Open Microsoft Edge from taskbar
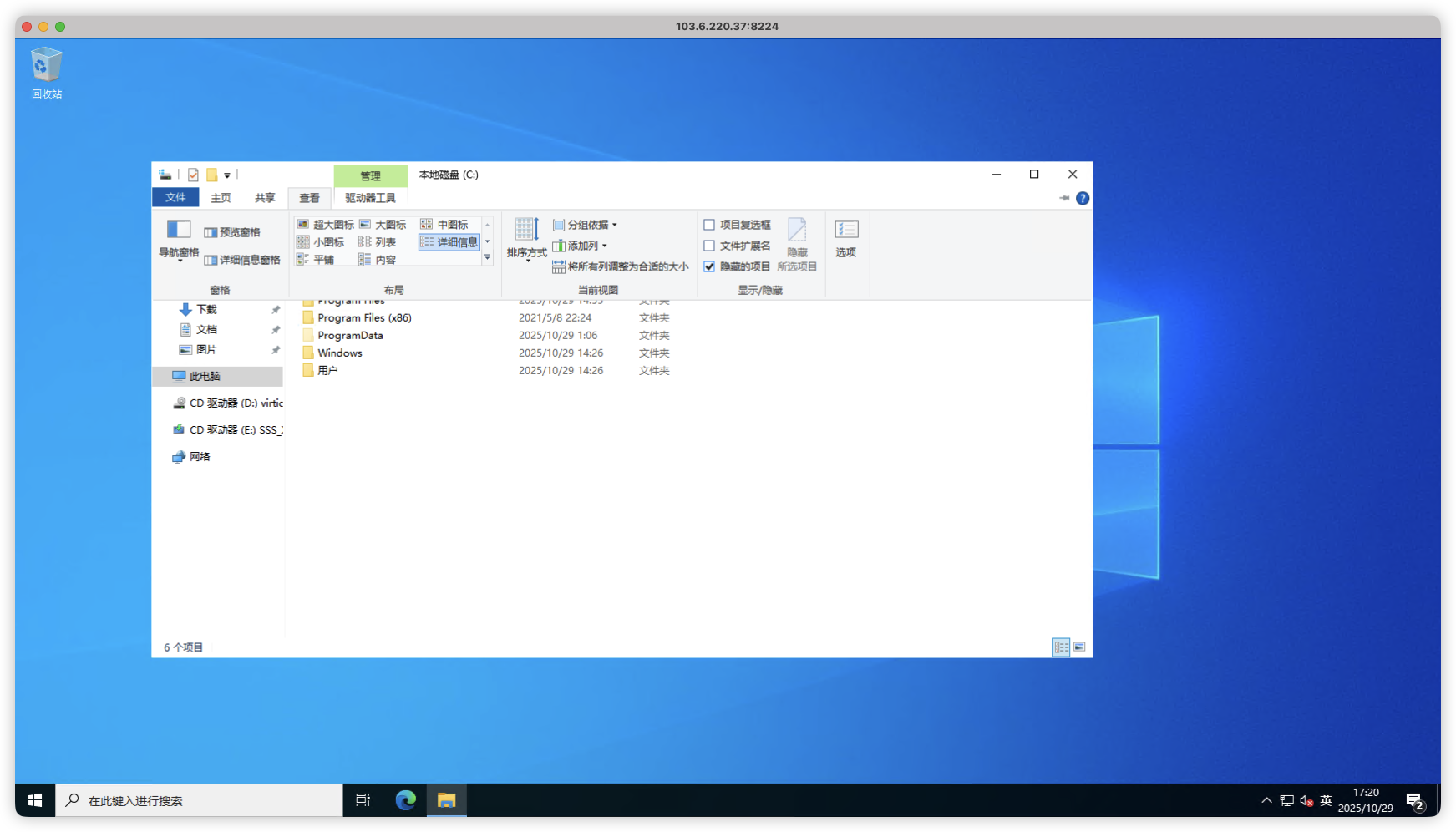Screen dimensions: 1456x832 (x=406, y=800)
